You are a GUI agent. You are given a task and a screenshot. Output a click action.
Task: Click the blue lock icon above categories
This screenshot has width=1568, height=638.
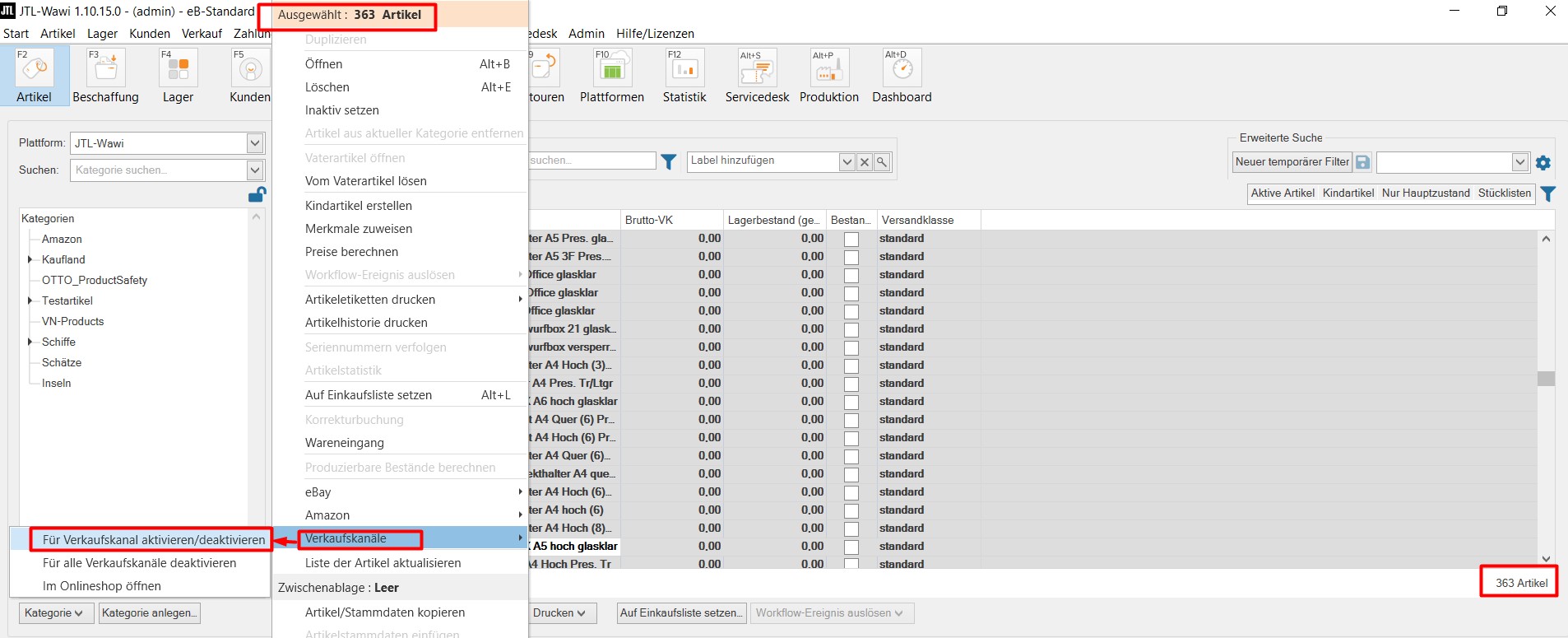coord(257,194)
